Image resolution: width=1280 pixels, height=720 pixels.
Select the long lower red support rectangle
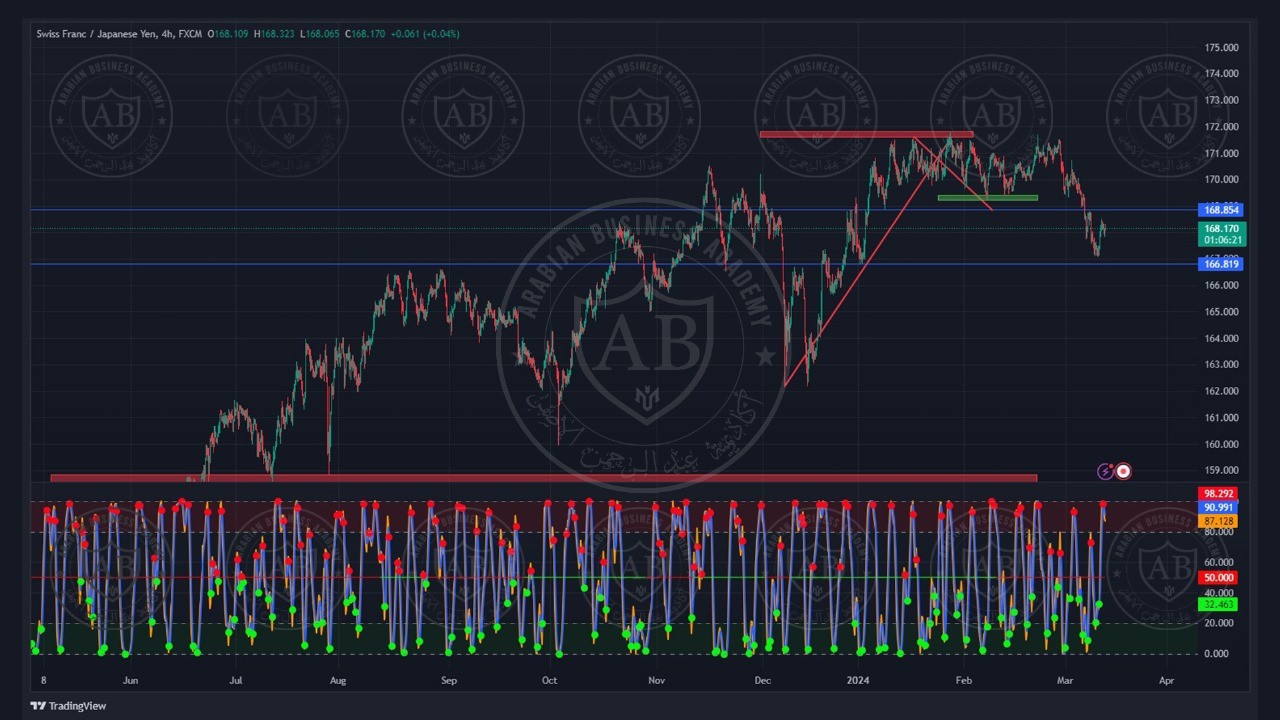click(x=543, y=478)
